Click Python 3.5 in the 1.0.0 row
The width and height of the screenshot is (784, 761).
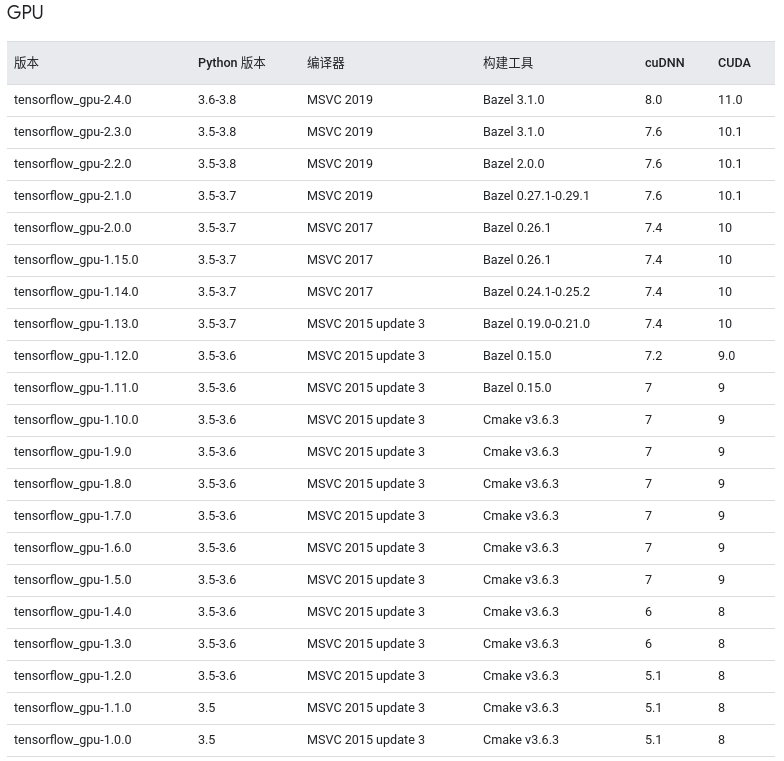tap(206, 740)
